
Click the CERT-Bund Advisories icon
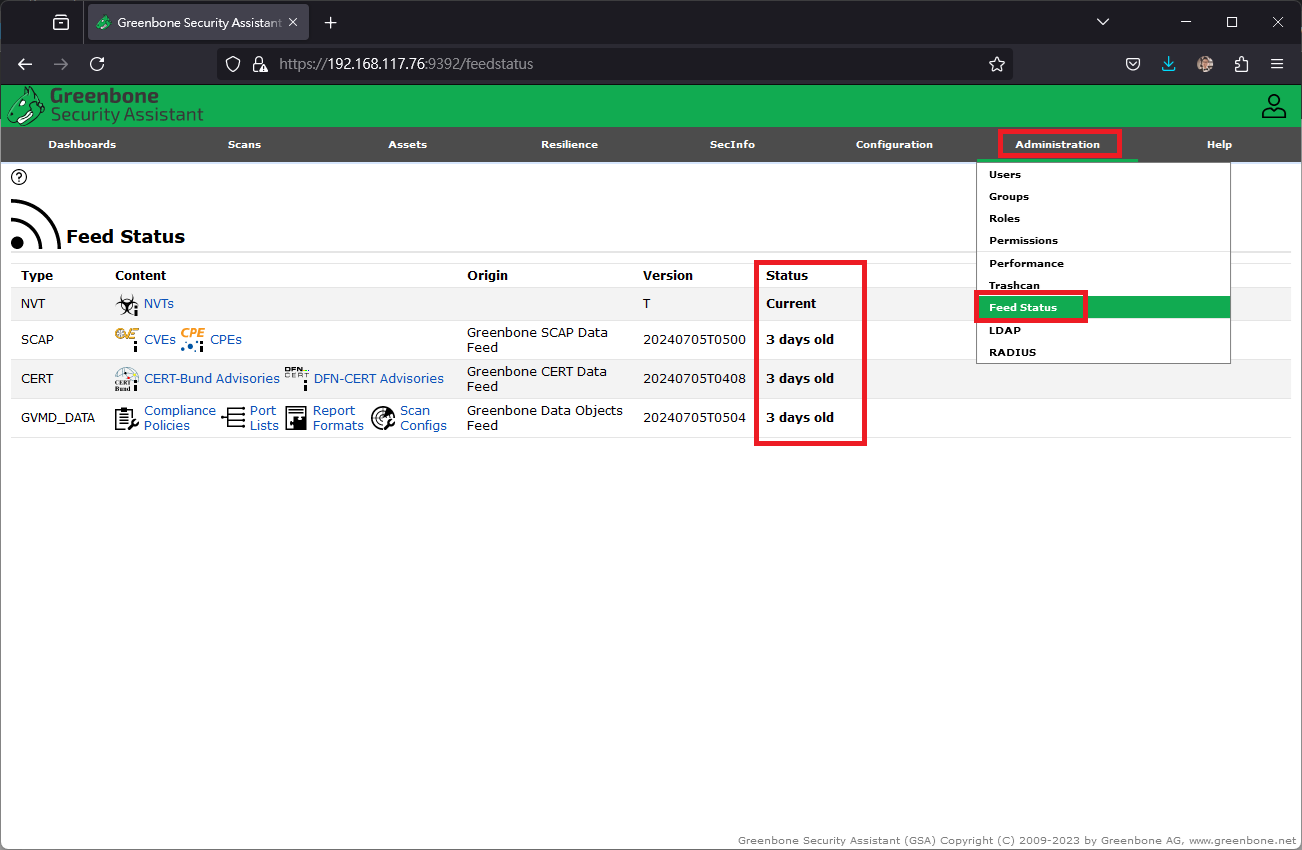127,379
